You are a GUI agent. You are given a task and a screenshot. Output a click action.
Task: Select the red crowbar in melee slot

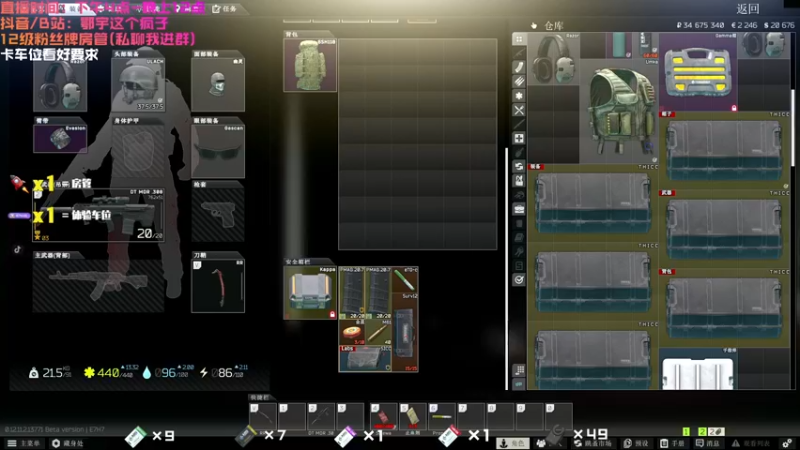pyautogui.click(x=218, y=286)
